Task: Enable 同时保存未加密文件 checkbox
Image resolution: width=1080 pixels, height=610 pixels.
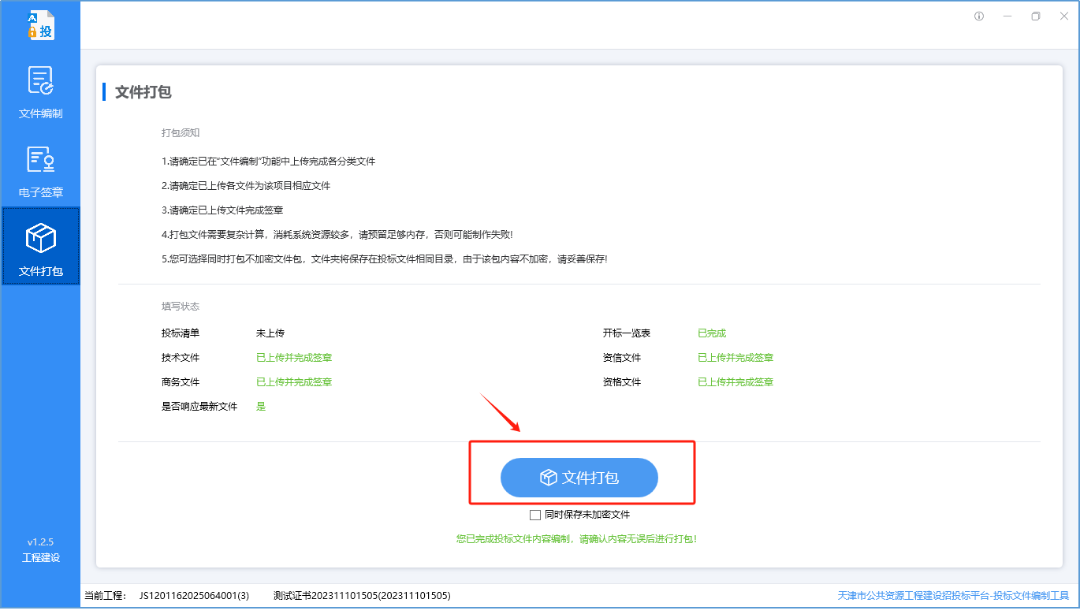Action: (535, 515)
